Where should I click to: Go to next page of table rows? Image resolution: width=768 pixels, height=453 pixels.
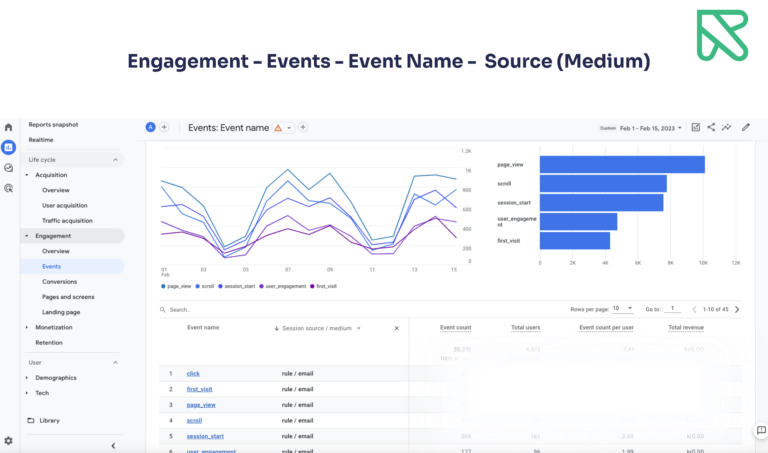[x=737, y=309]
